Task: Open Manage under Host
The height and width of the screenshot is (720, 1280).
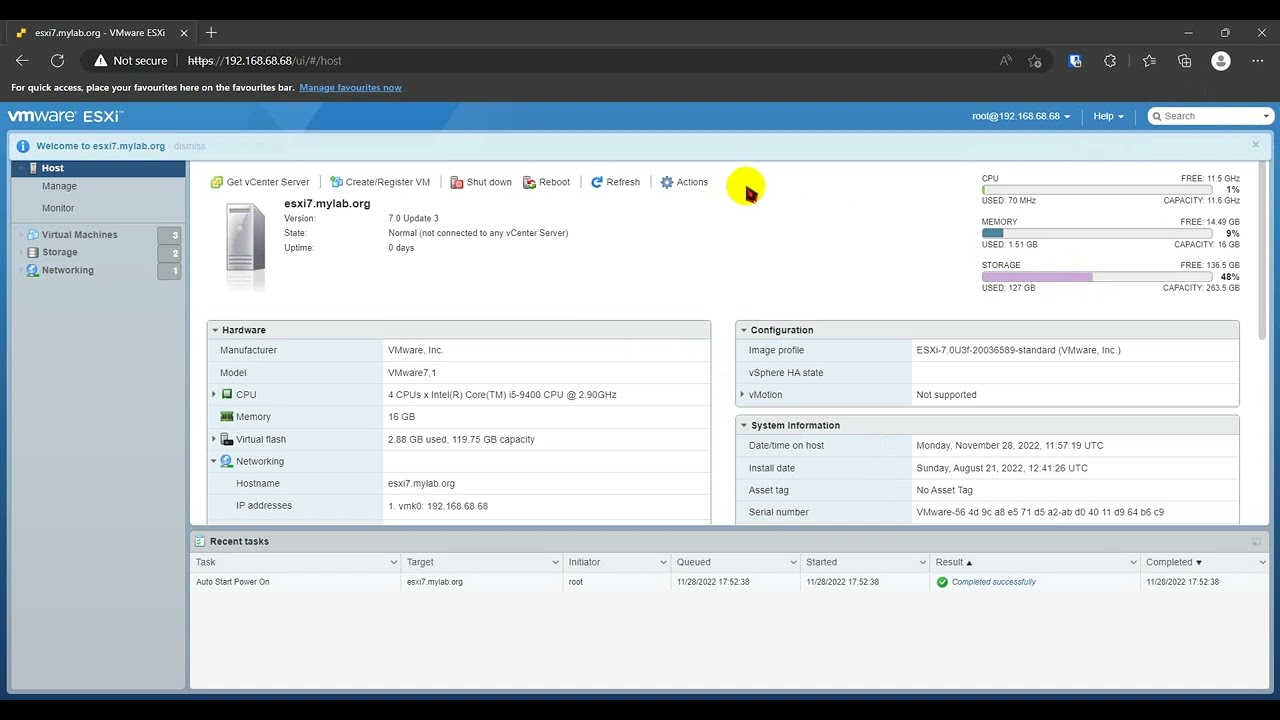Action: [x=59, y=186]
